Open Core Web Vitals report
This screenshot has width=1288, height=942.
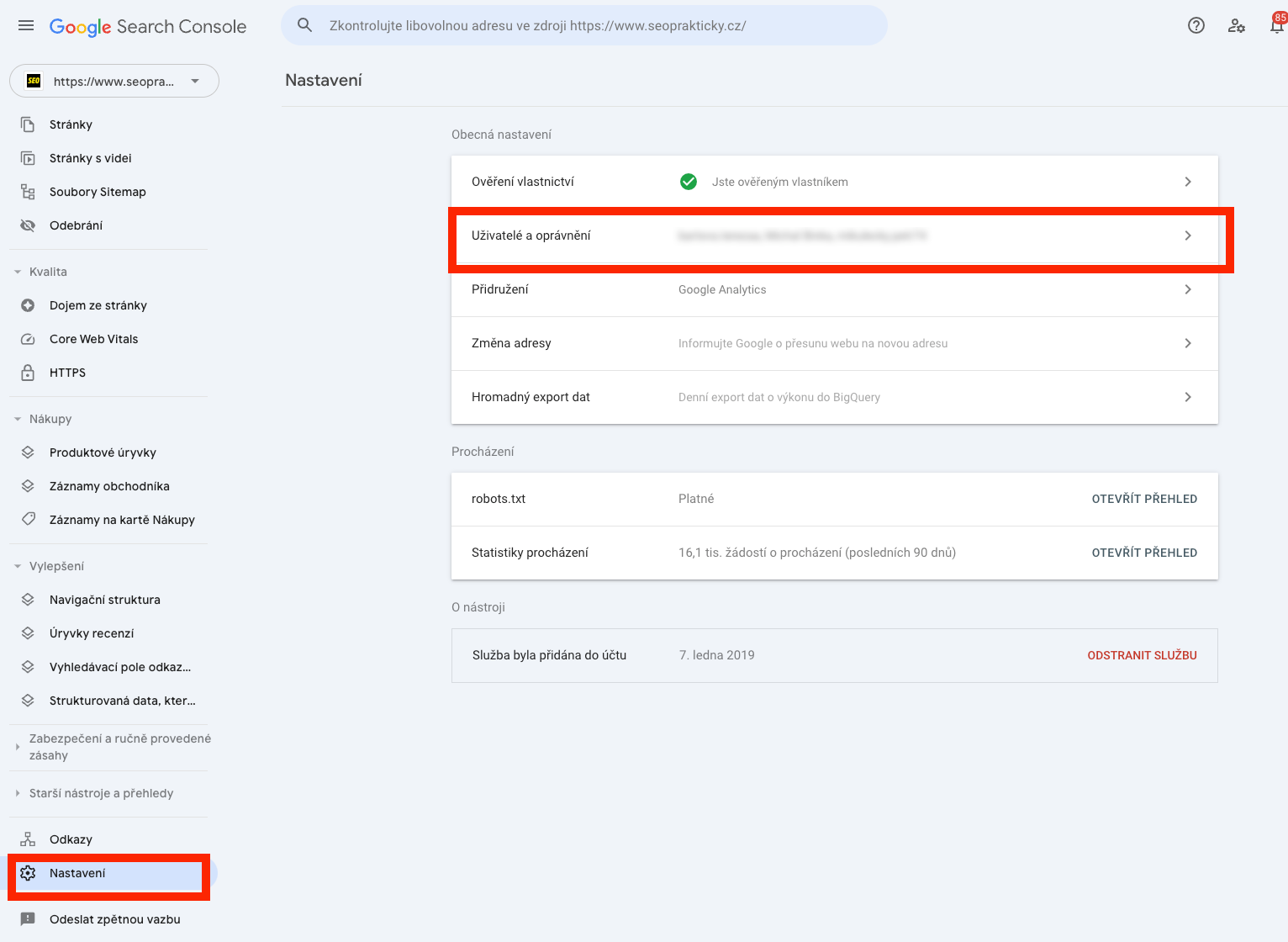[x=93, y=339]
